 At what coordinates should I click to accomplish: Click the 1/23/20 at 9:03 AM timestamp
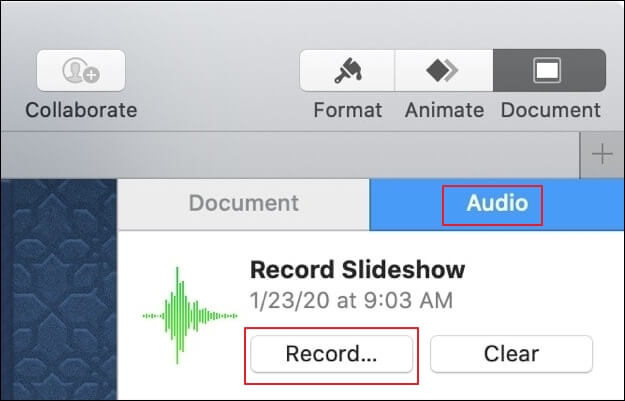[351, 301]
